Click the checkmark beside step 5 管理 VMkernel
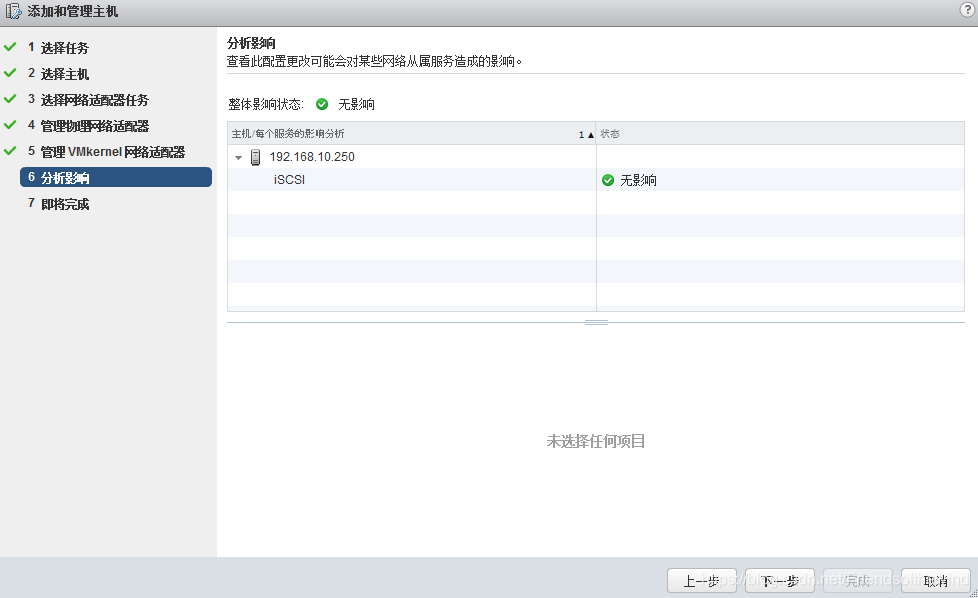Image resolution: width=978 pixels, height=598 pixels. tap(10, 151)
